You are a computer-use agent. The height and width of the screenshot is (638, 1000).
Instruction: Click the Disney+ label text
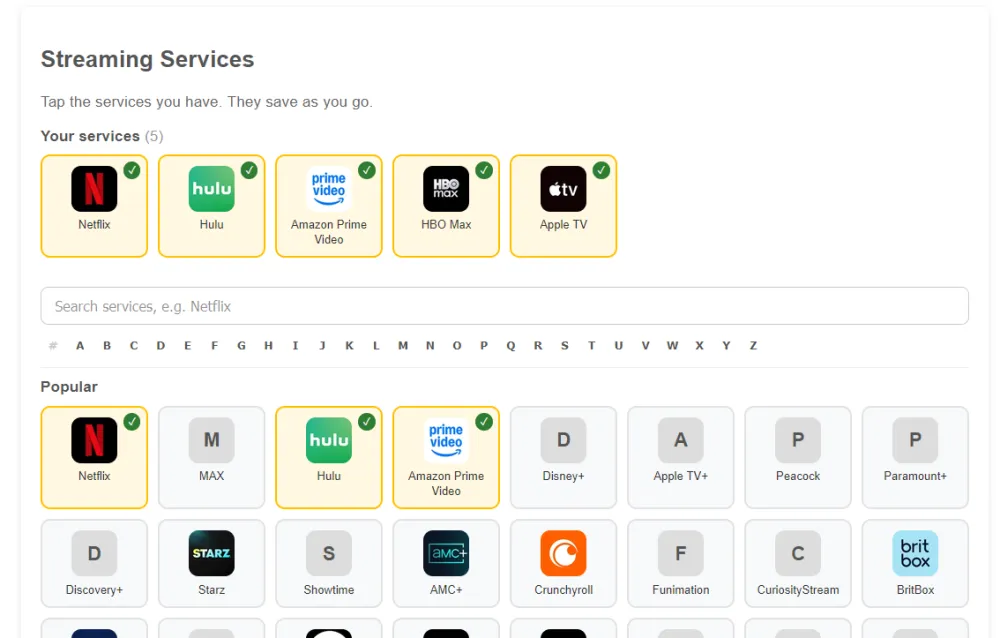pos(564,476)
